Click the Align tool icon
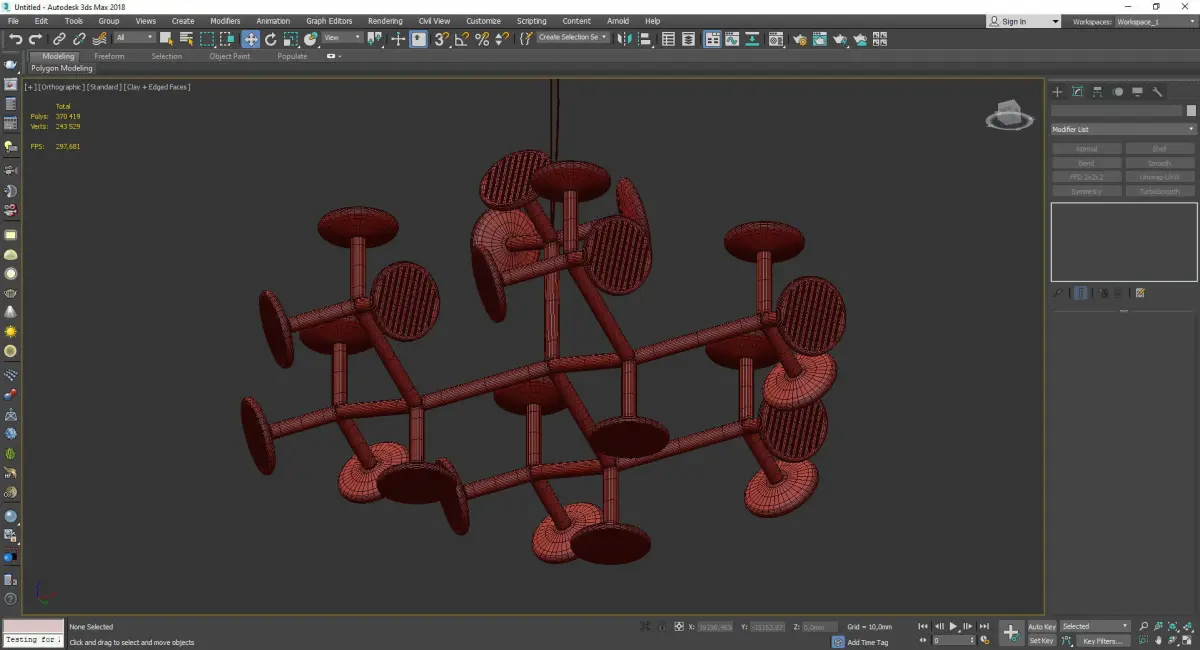 [x=645, y=39]
